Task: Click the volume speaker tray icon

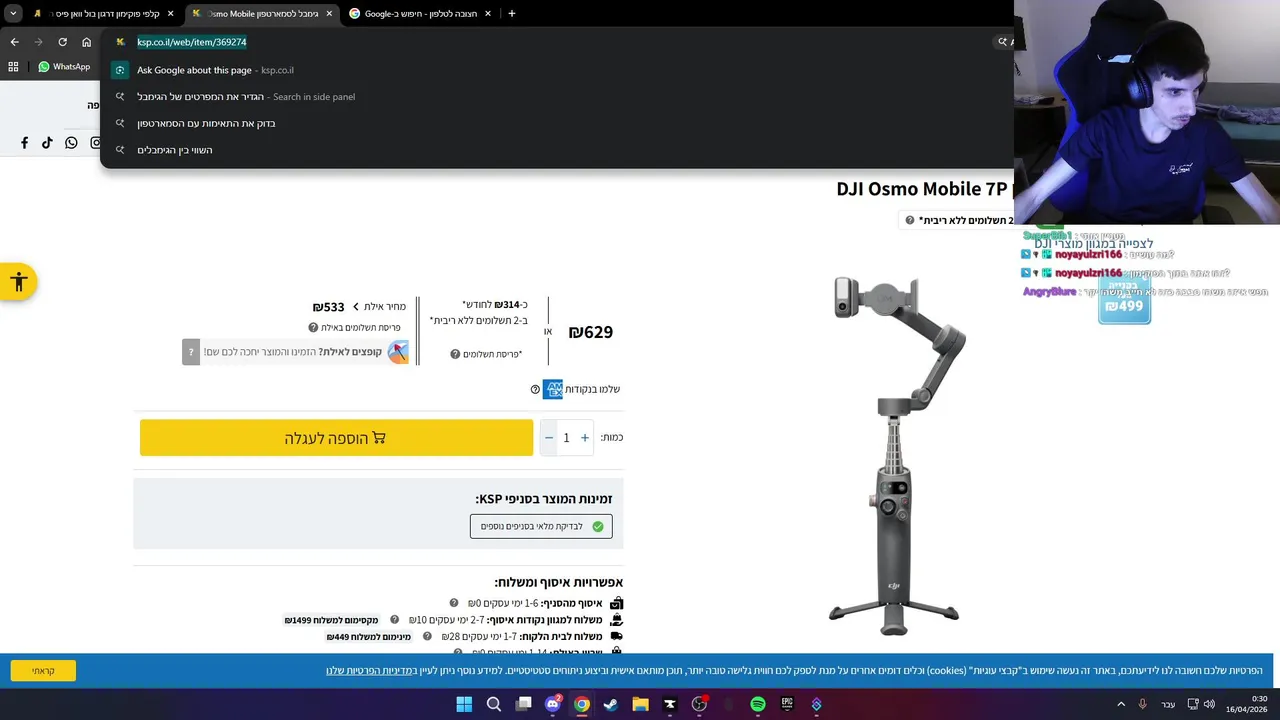Action: pos(1210,704)
